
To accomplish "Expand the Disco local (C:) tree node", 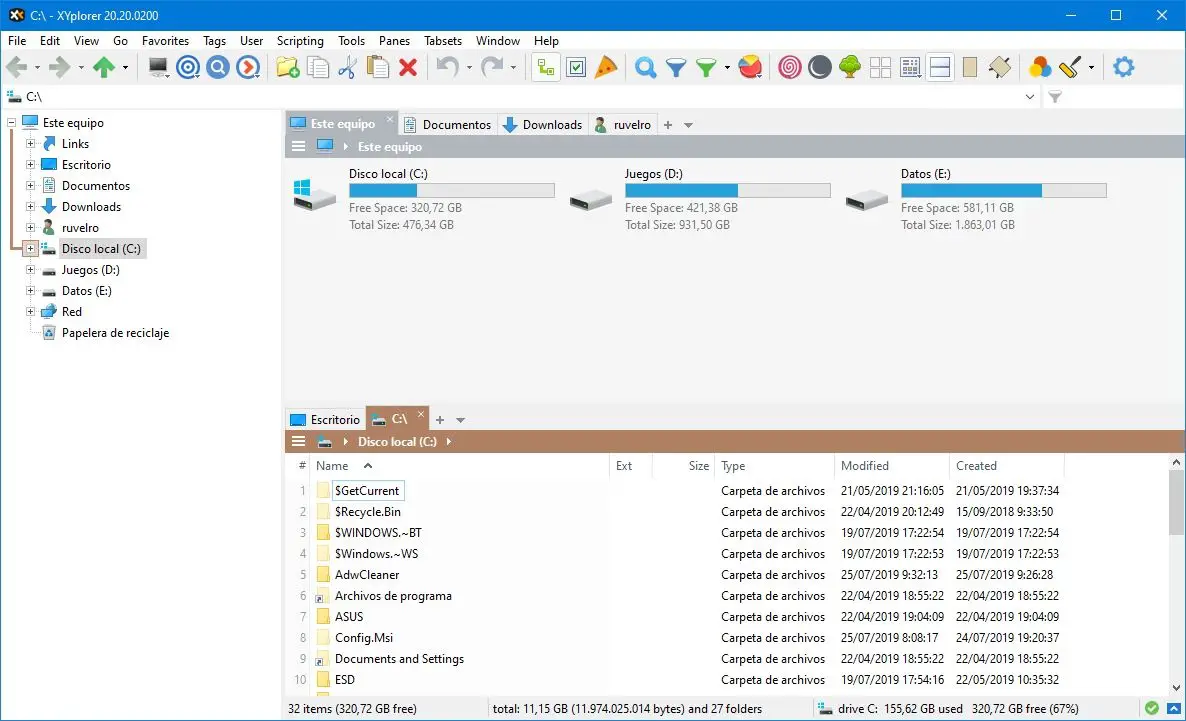I will pos(30,248).
